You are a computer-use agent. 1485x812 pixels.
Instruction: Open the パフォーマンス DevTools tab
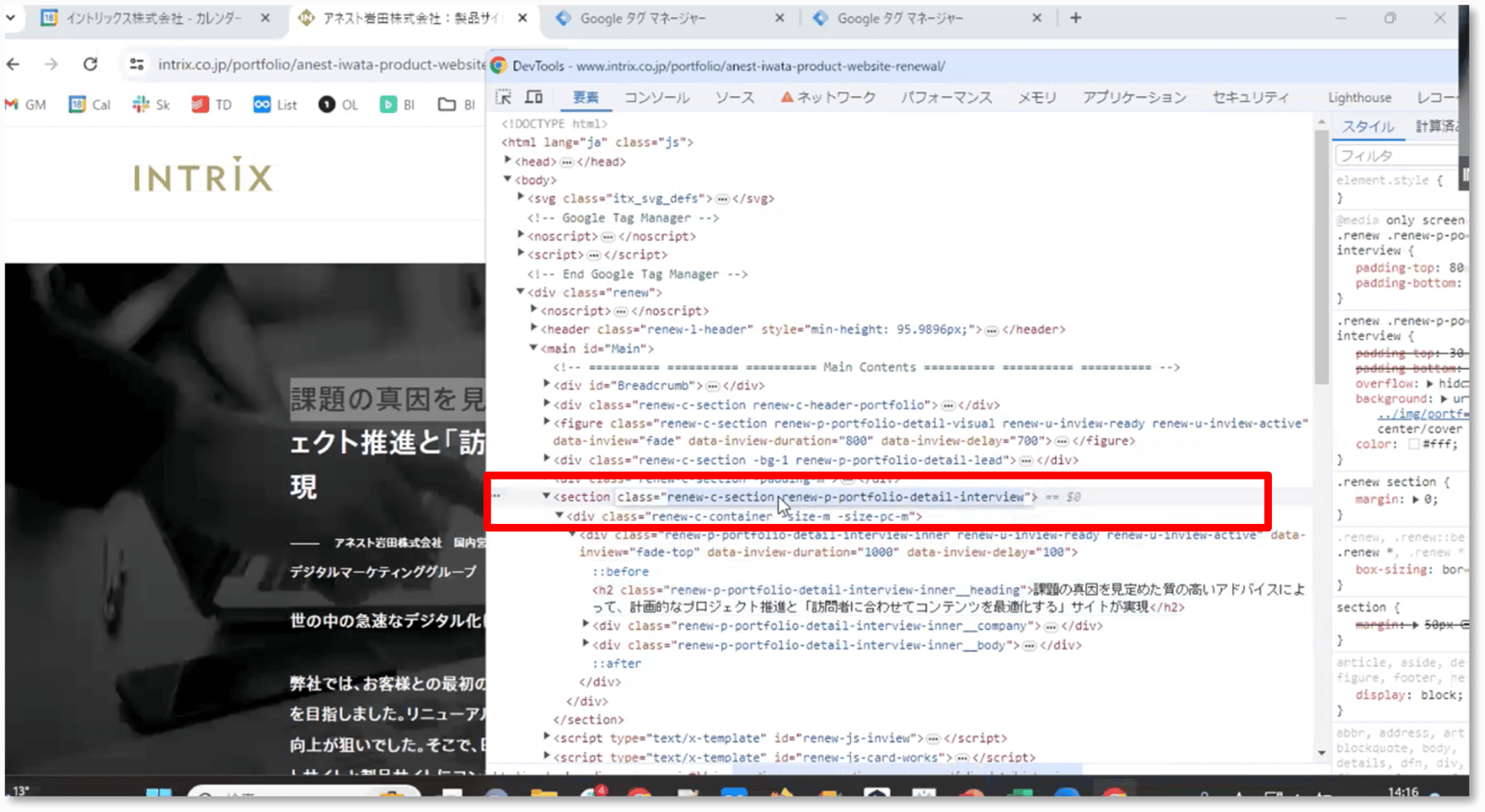[x=947, y=97]
